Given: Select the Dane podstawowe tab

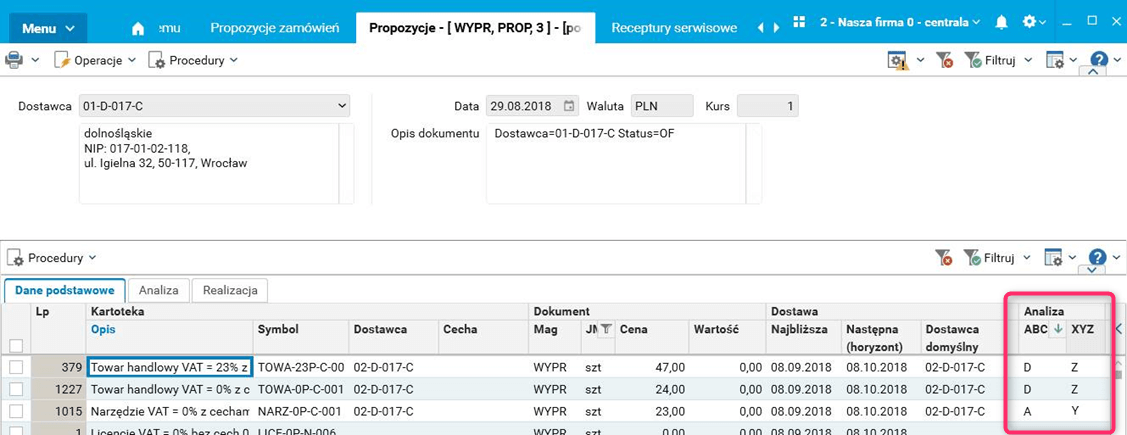Looking at the screenshot, I should click(x=65, y=290).
